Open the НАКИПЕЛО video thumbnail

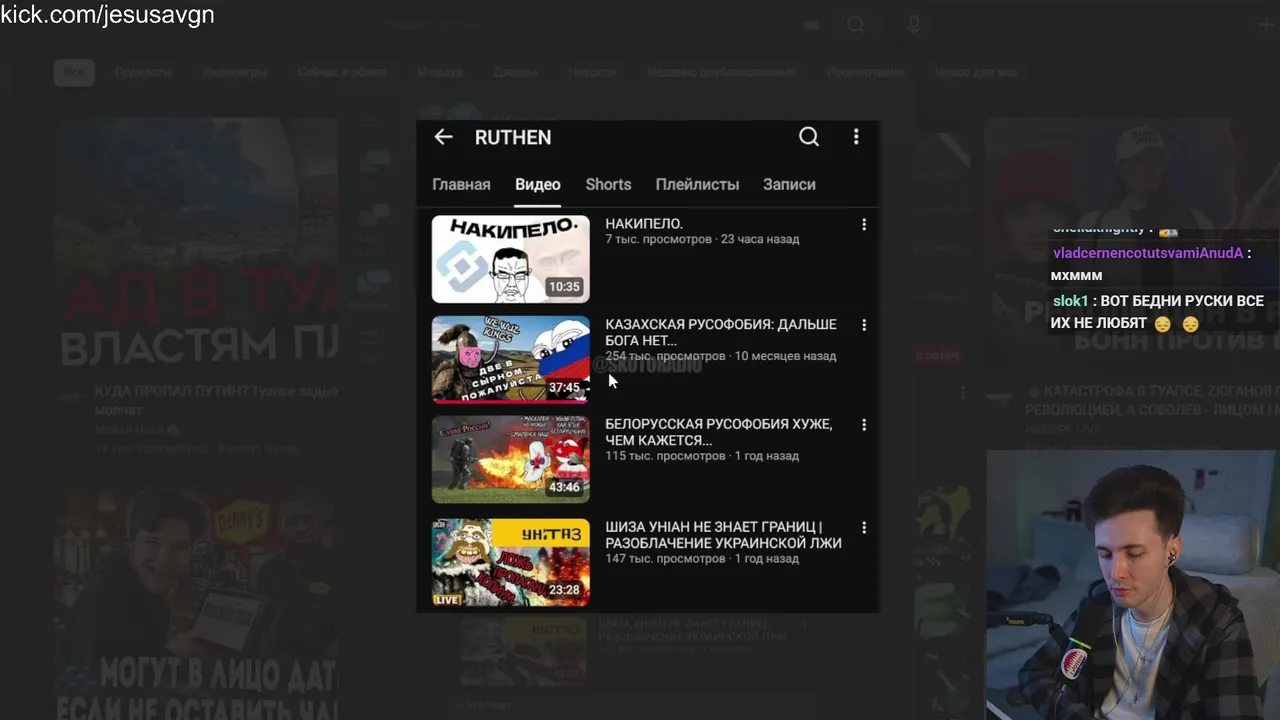click(x=511, y=259)
